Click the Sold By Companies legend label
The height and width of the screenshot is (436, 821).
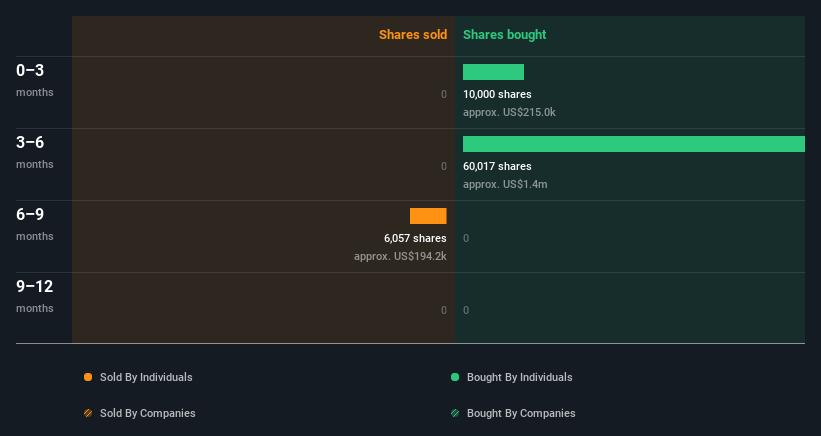tap(148, 413)
